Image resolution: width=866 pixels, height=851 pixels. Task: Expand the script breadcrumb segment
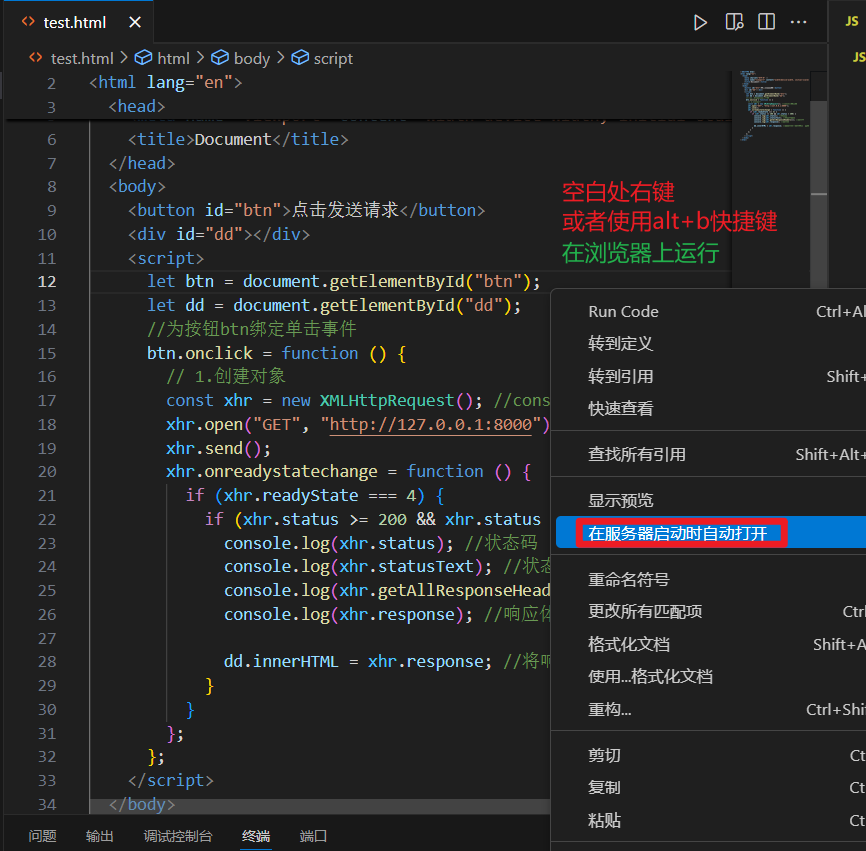click(333, 59)
